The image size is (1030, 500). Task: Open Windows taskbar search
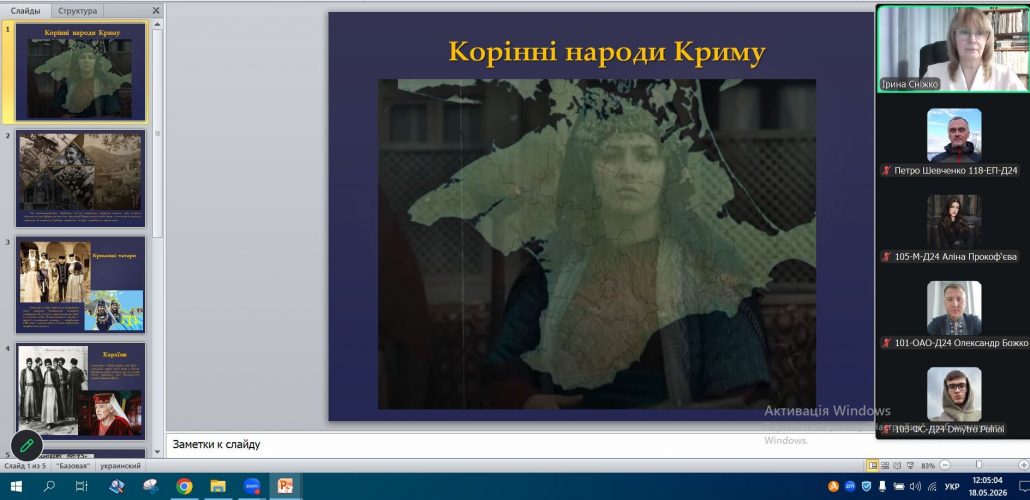tap(49, 486)
